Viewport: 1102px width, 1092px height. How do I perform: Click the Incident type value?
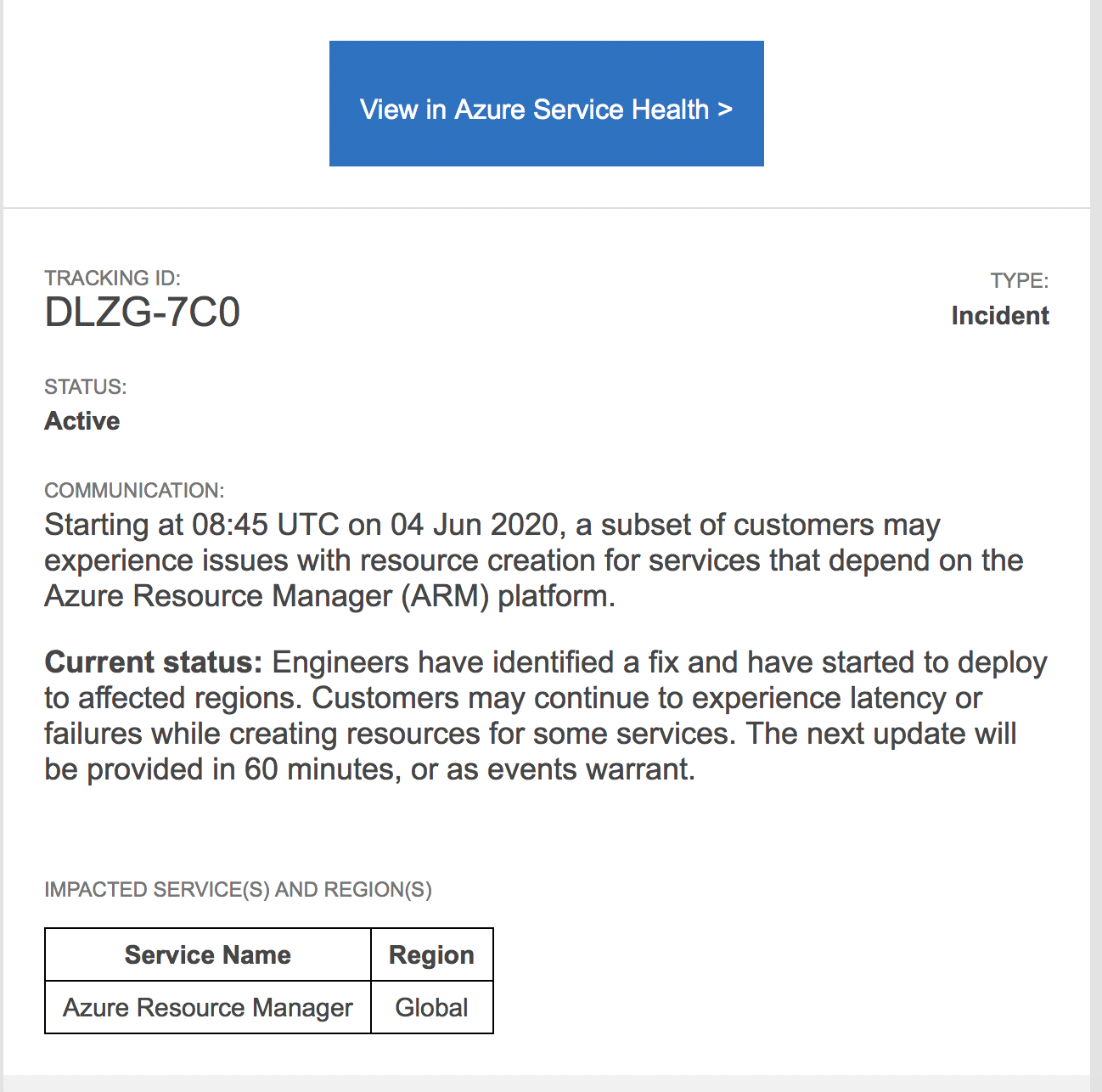tap(1000, 316)
